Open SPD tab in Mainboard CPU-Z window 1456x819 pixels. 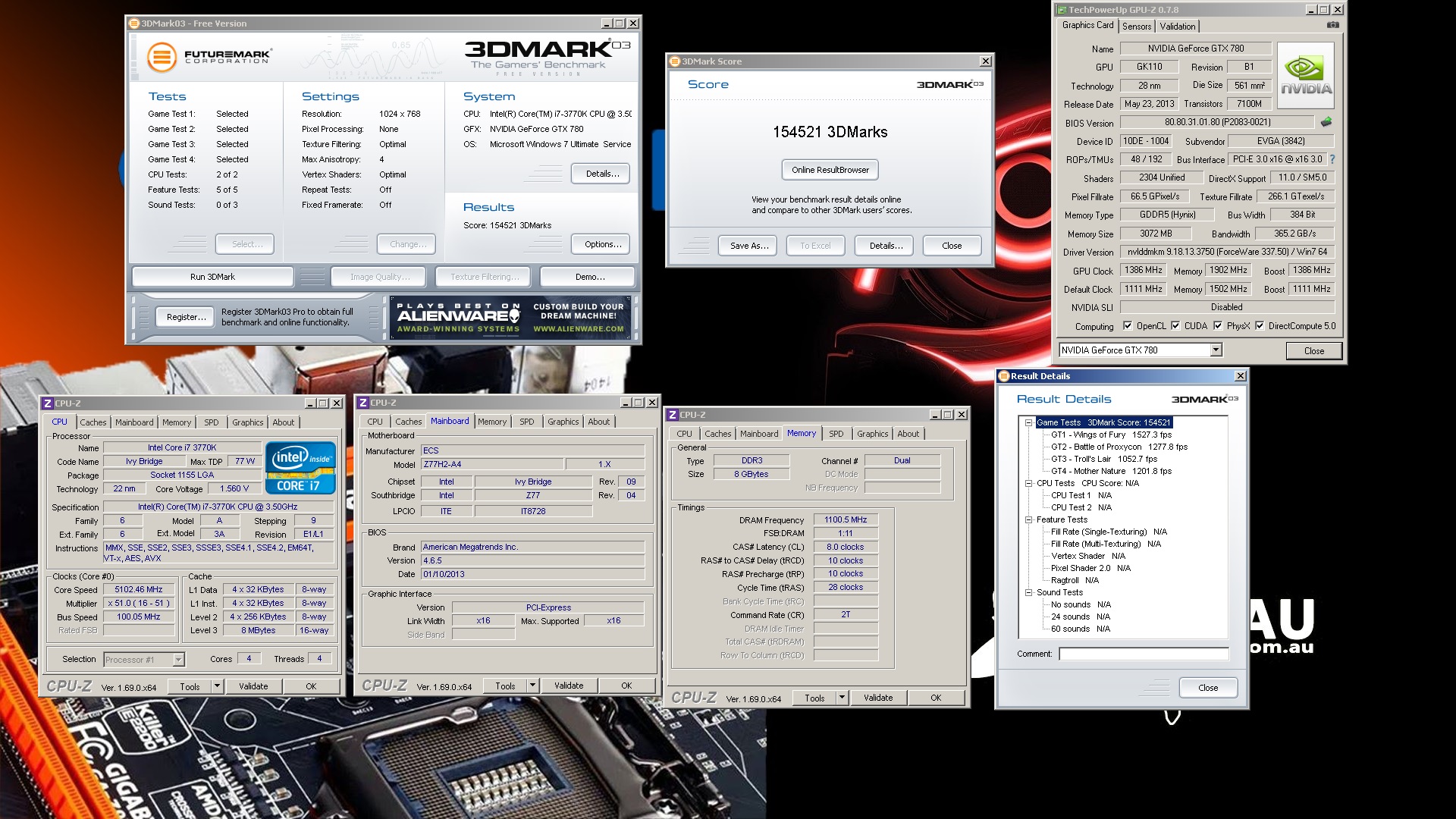pos(527,422)
